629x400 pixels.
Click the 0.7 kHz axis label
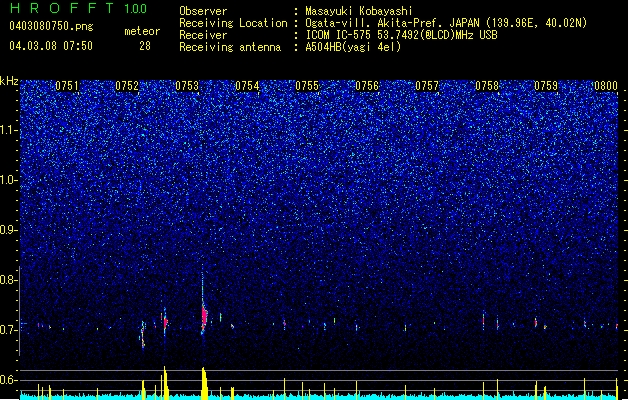tap(9, 330)
